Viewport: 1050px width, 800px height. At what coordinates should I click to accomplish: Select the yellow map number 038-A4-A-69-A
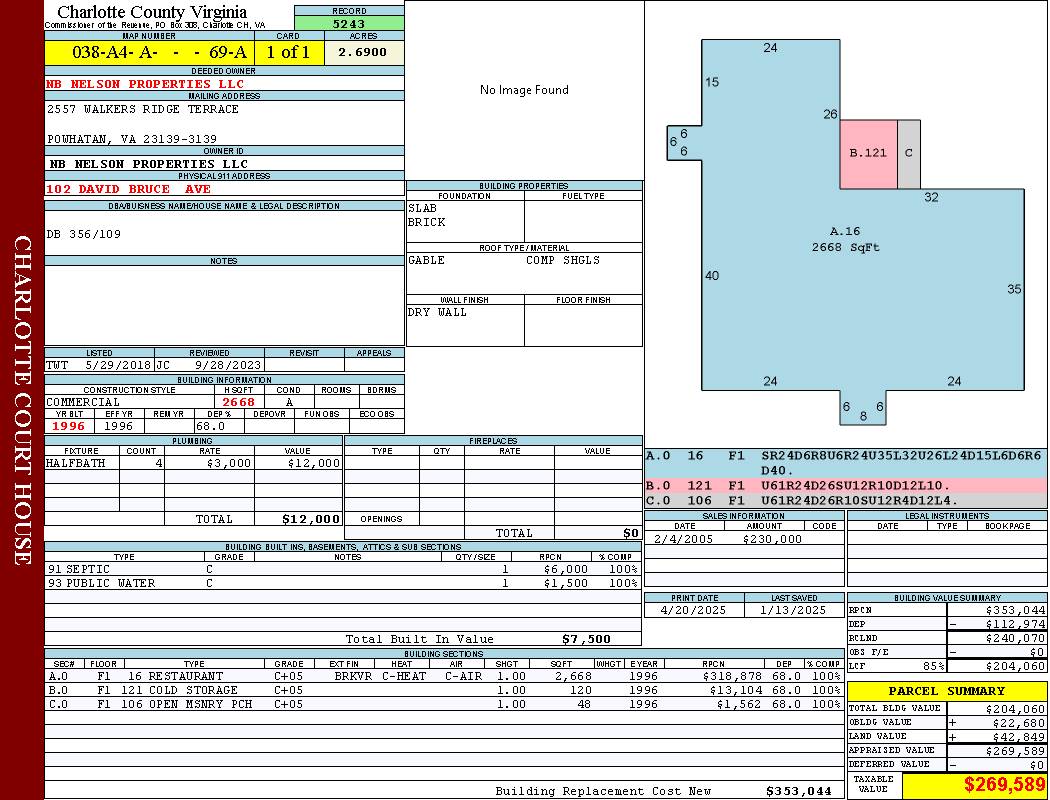pyautogui.click(x=149, y=53)
